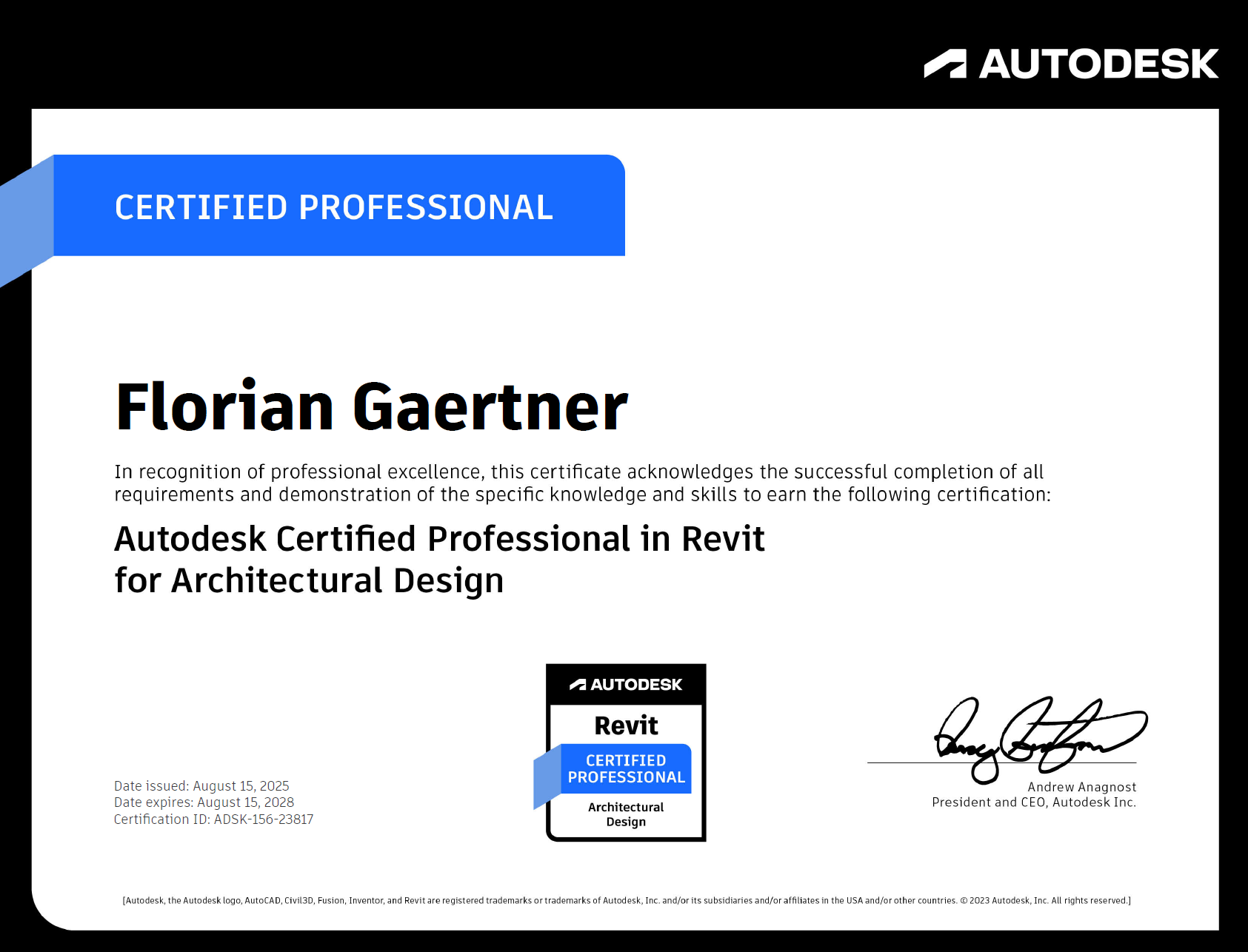Image resolution: width=1248 pixels, height=952 pixels.
Task: Click the printed name Andrew Anagnost
Action: (x=1081, y=787)
